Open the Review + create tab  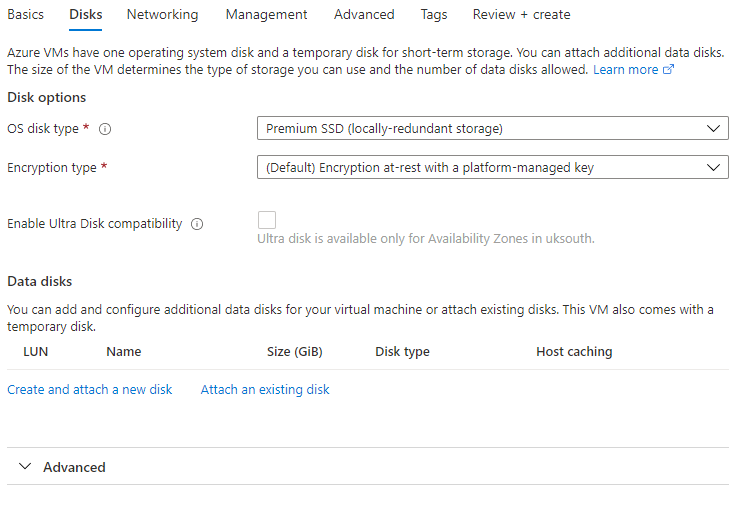point(521,15)
